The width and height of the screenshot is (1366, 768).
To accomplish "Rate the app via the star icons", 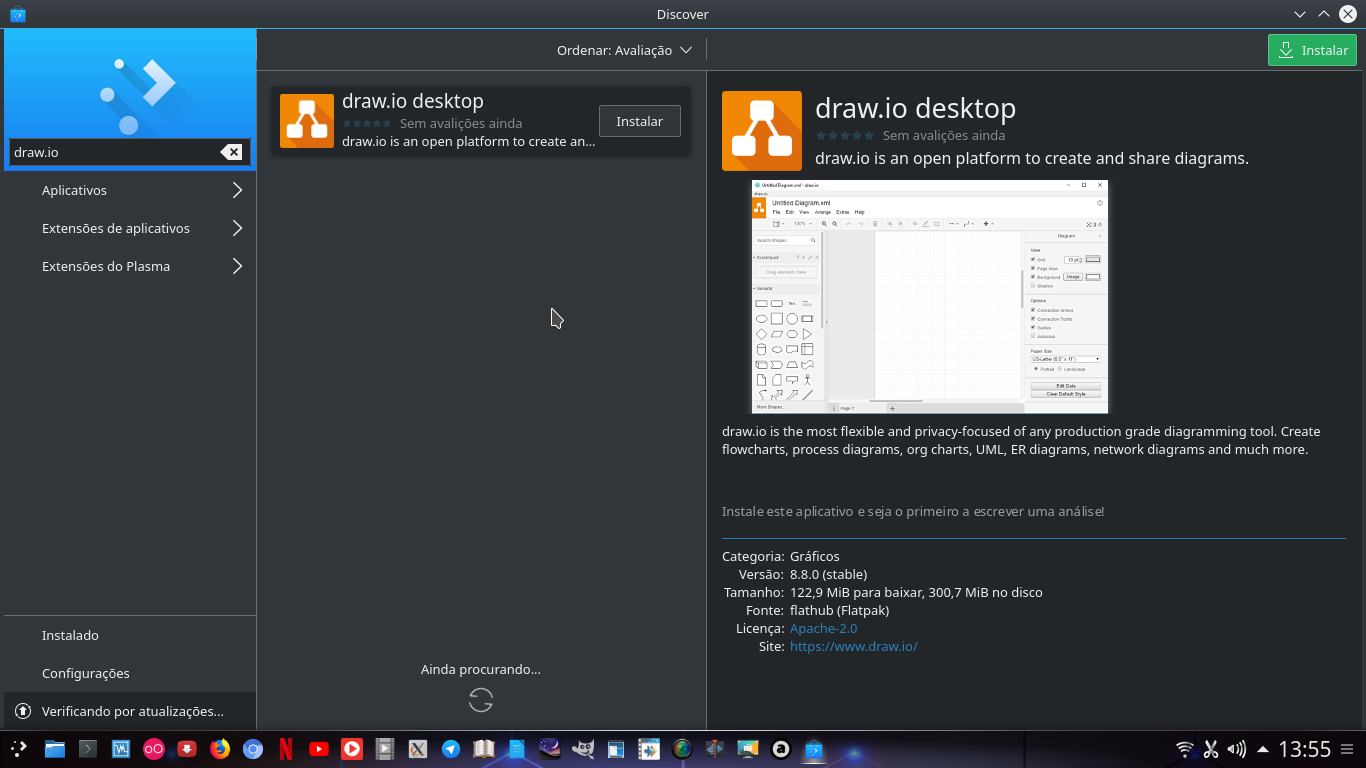I will (x=845, y=135).
